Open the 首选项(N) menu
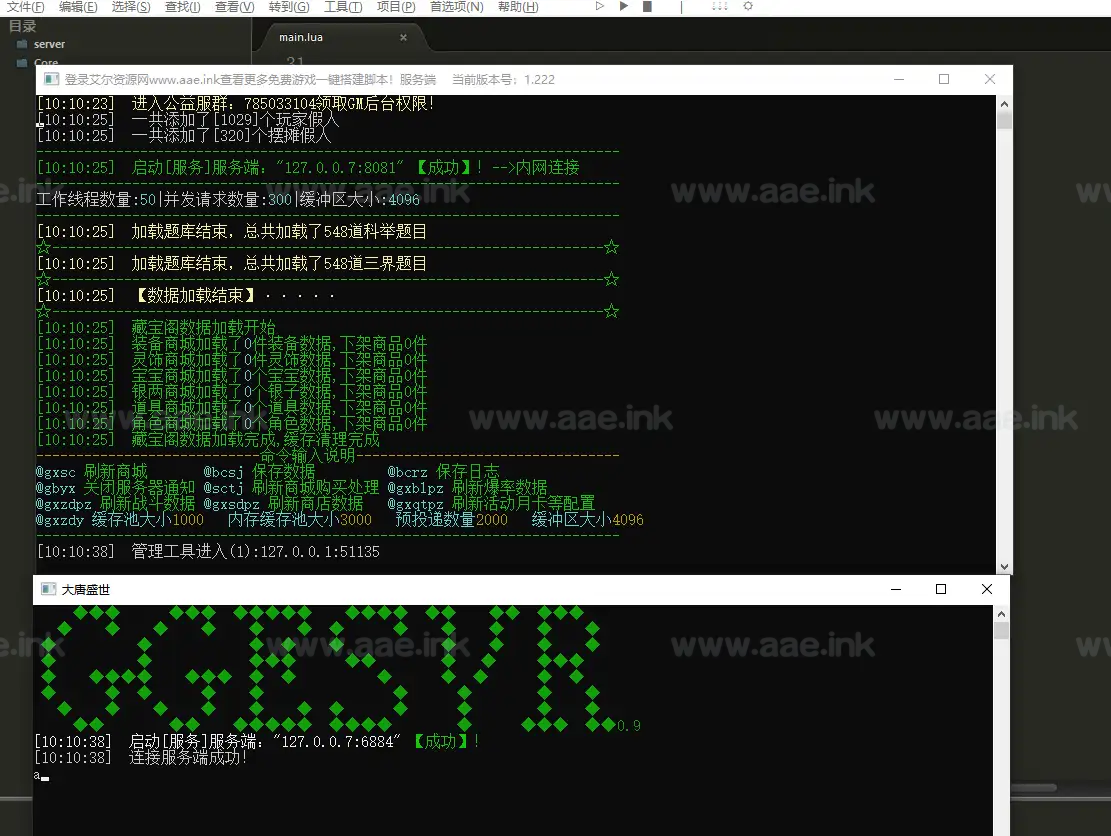 pyautogui.click(x=456, y=7)
